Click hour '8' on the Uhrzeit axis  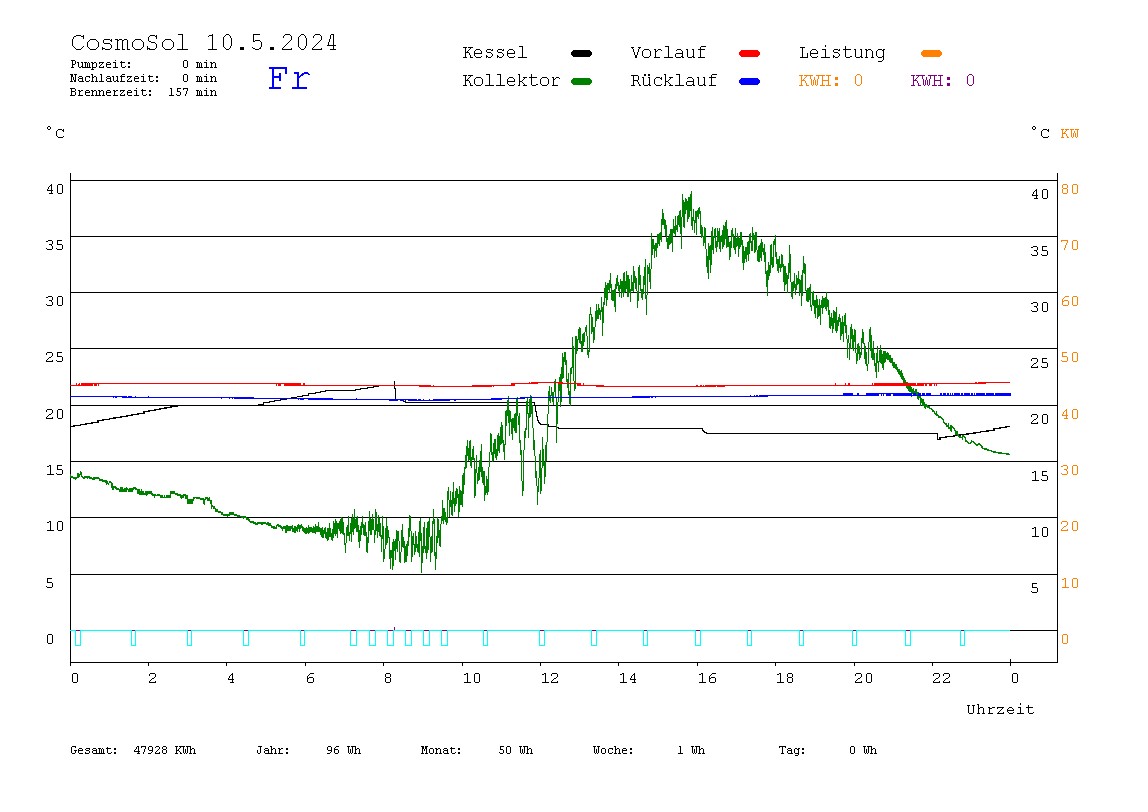click(387, 679)
